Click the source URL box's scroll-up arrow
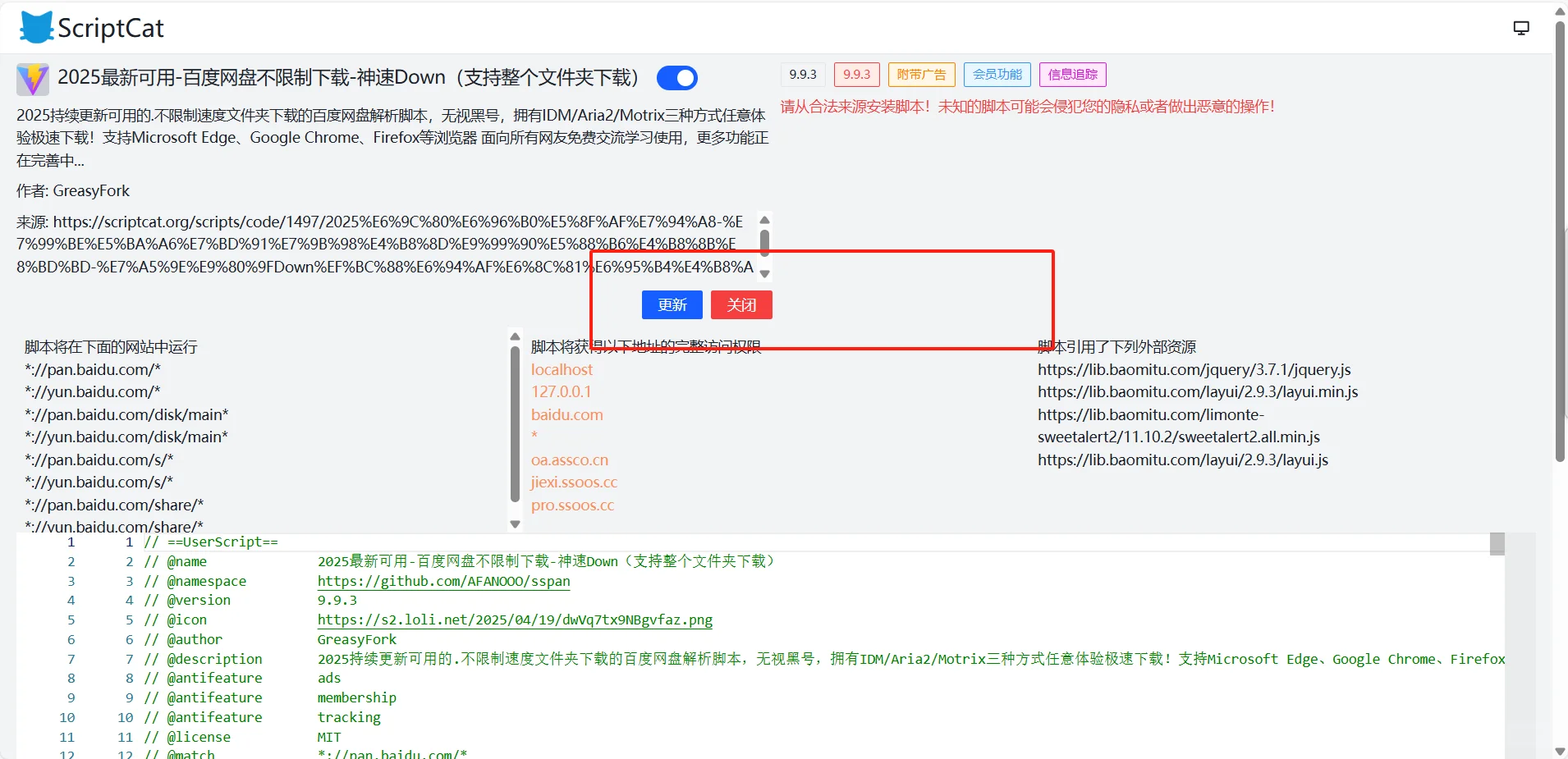Viewport: 1568px width, 759px height. (x=764, y=220)
